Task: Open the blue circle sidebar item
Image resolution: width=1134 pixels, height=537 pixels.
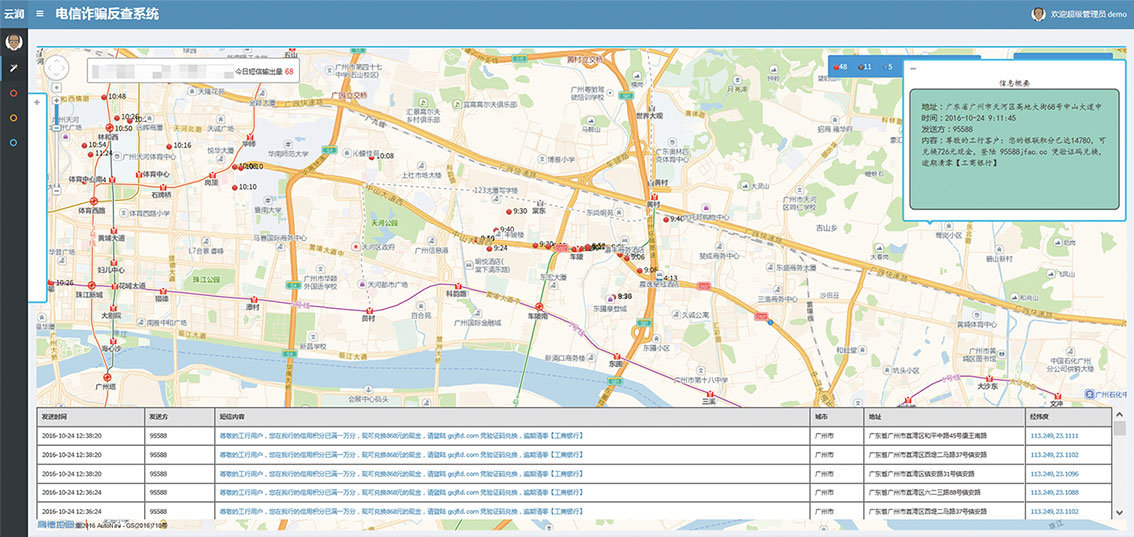Action: pyautogui.click(x=14, y=143)
